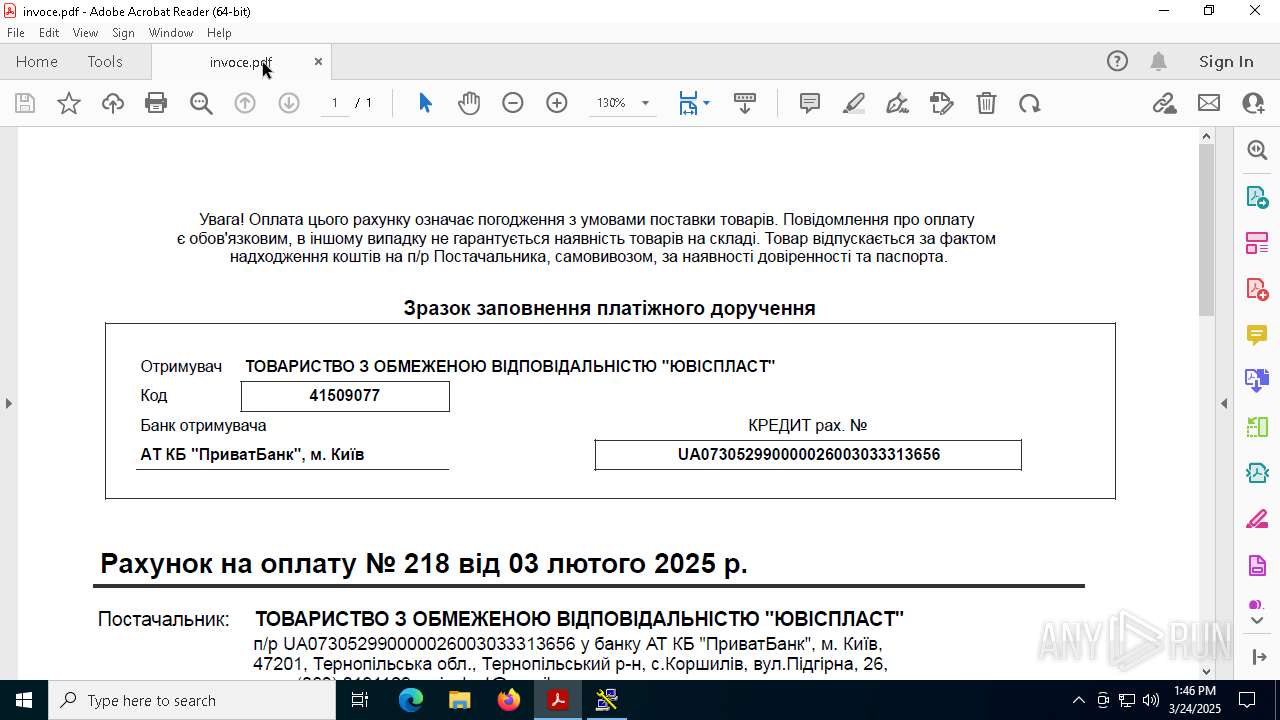Close the invoce.pdf tab
The height and width of the screenshot is (720, 1280).
pos(318,61)
